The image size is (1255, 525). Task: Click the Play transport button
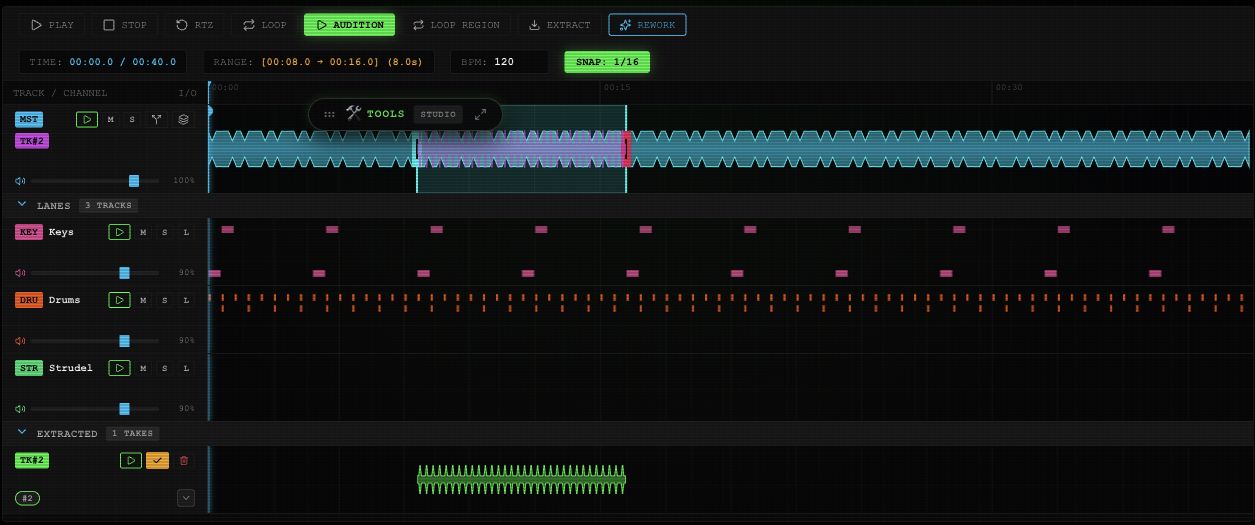52,25
